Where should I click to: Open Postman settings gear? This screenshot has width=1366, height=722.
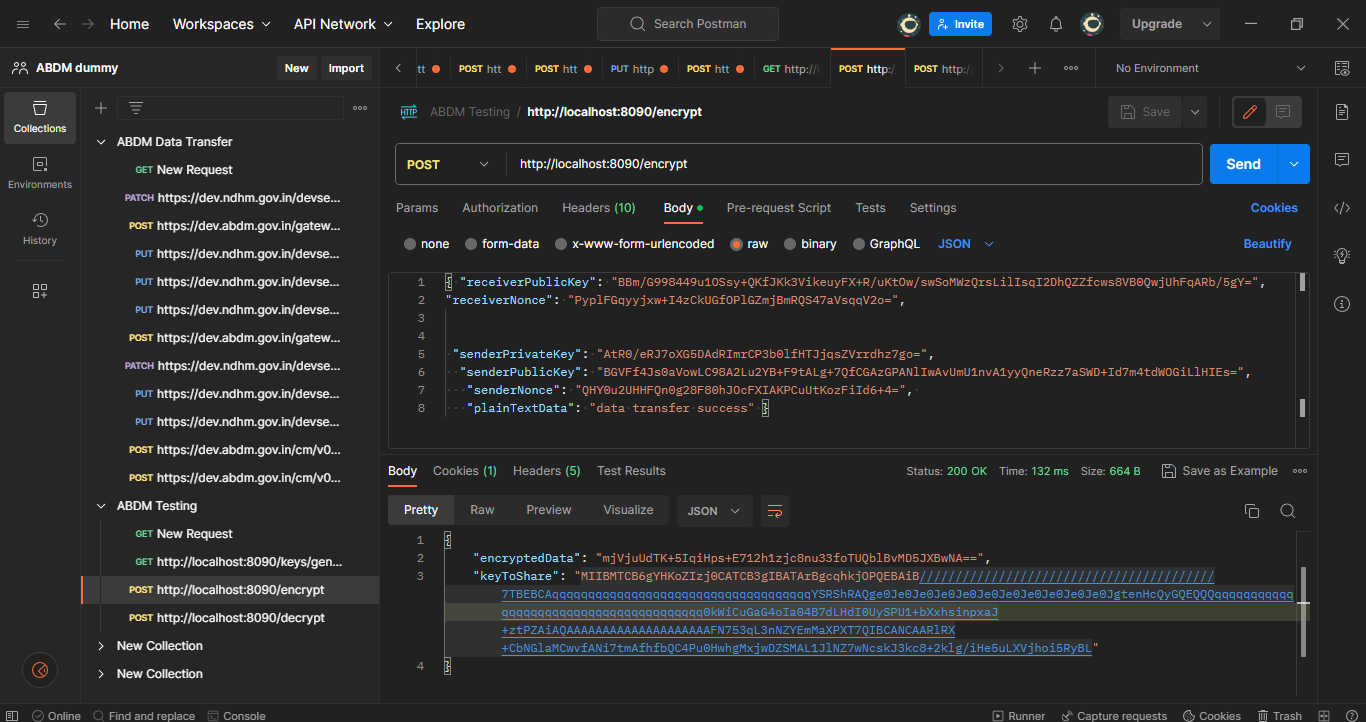[1020, 24]
